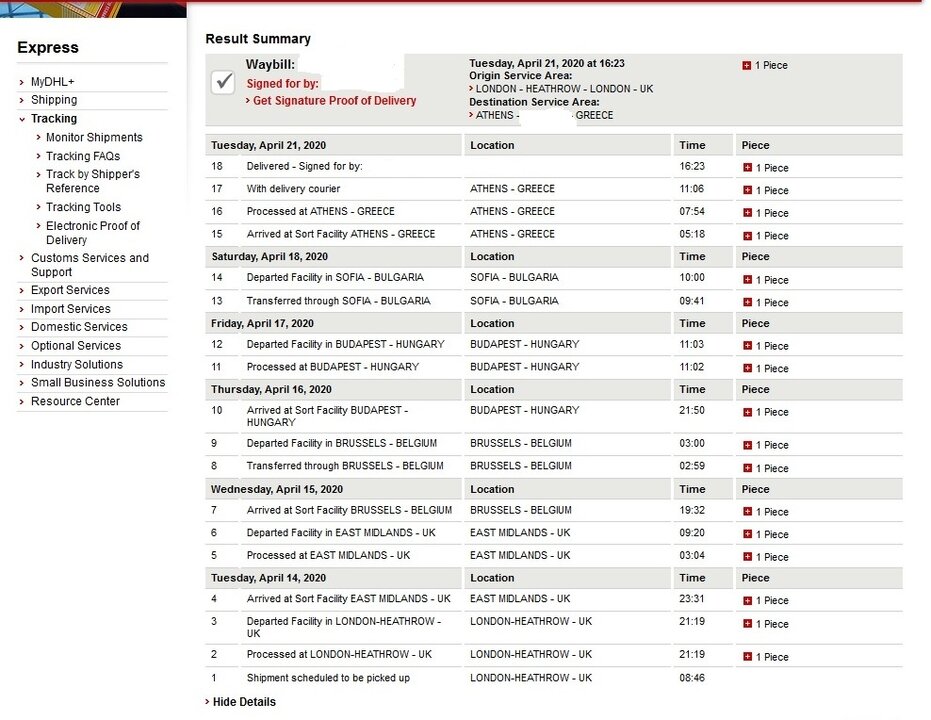Expand the Optional Services arrow
931x720 pixels.
coord(22,346)
